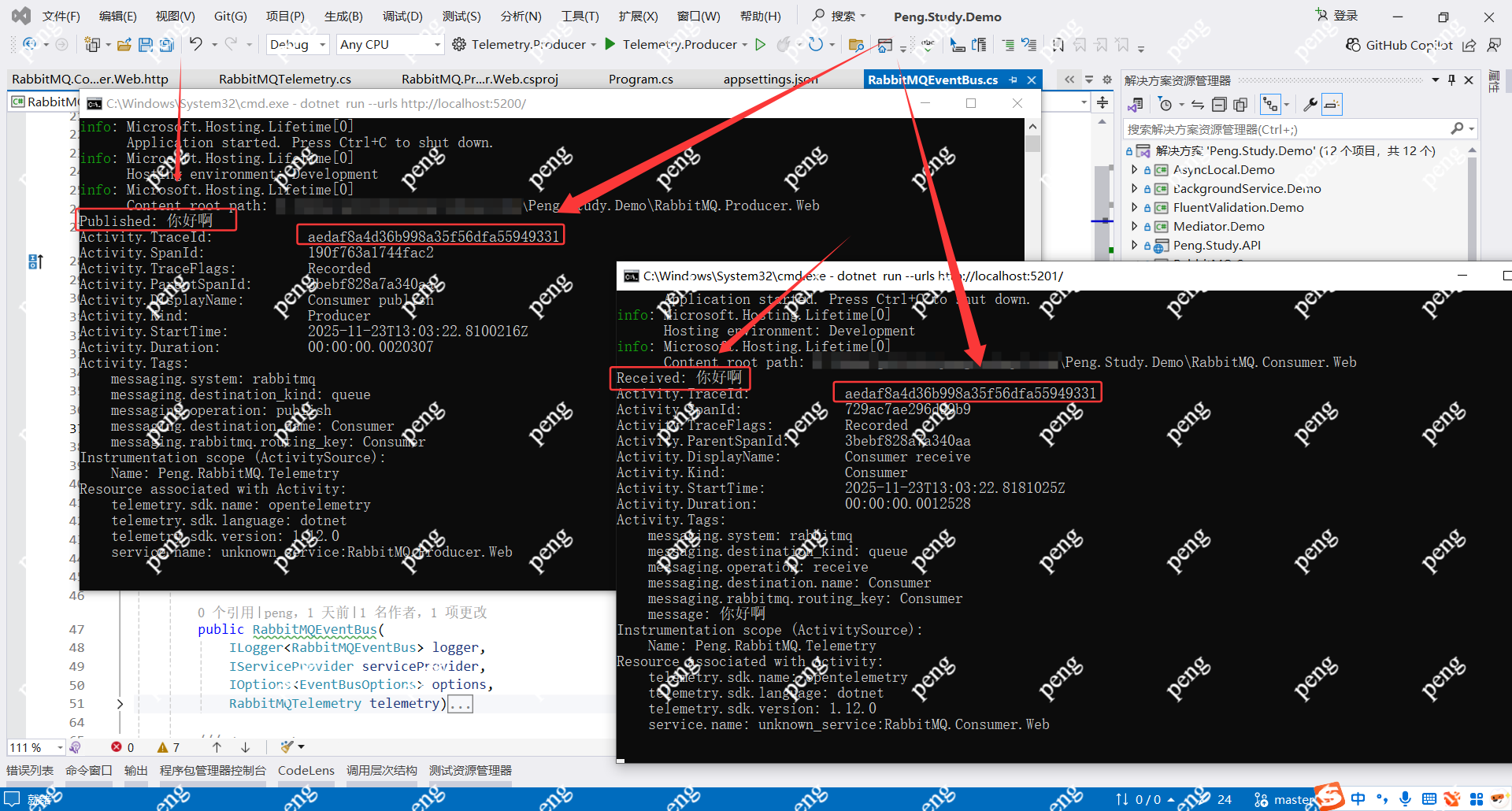Expand the Peng.Study.API project node
This screenshot has width=1512, height=811.
pos(1134,245)
